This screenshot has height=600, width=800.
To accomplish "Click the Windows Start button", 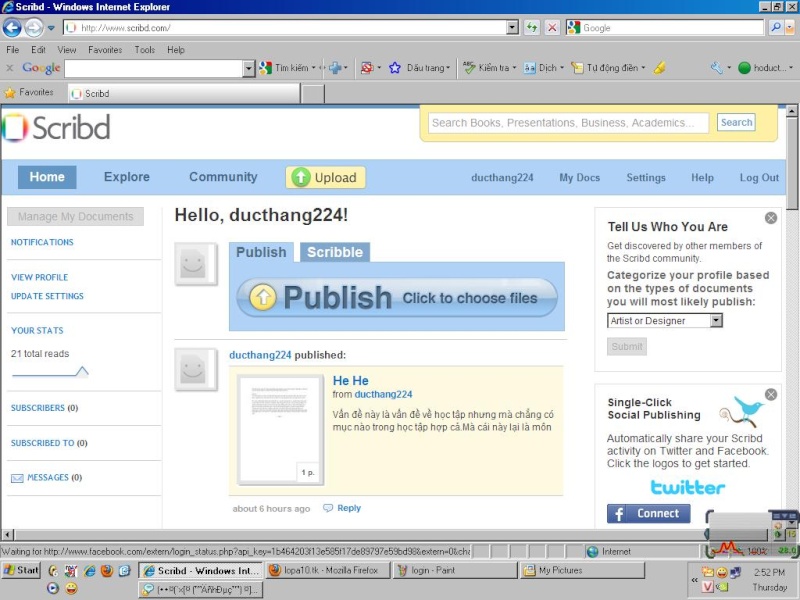I will click(x=21, y=570).
